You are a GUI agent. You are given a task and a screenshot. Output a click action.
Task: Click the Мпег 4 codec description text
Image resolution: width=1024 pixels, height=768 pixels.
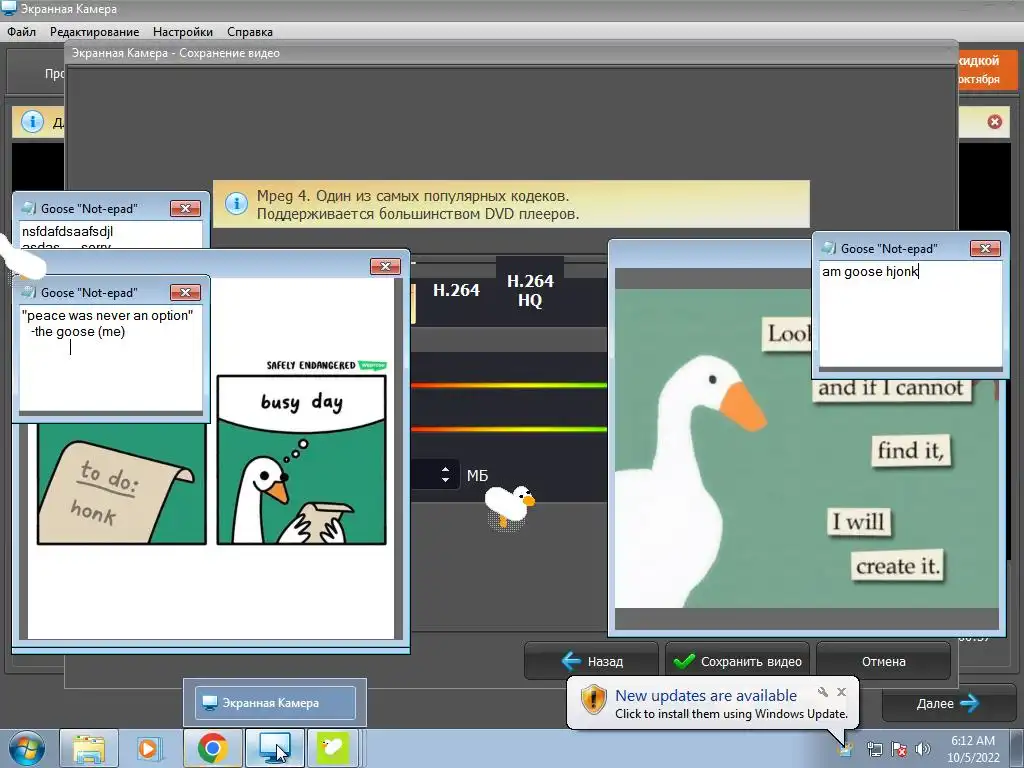(417, 204)
